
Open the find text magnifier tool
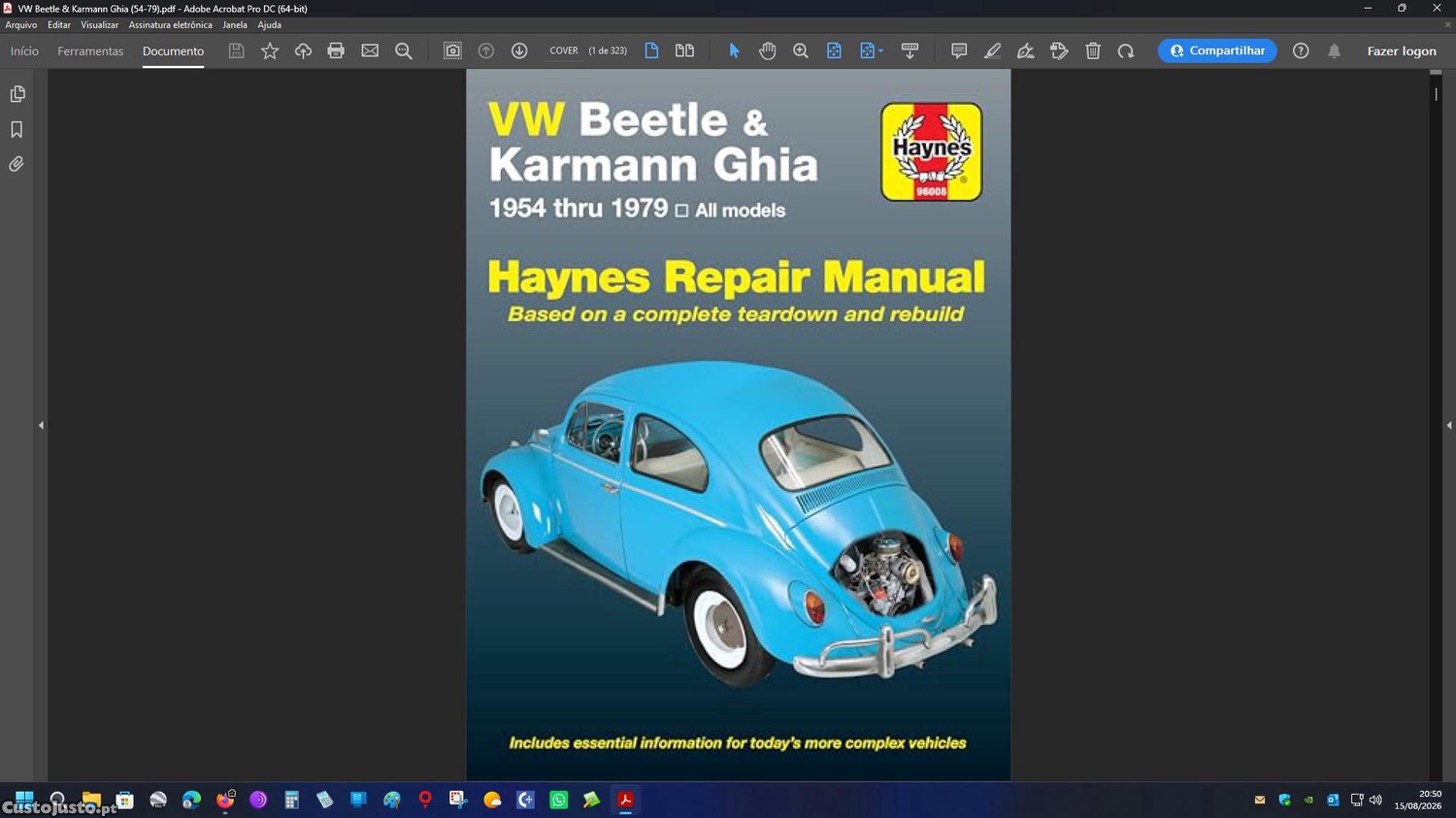[x=404, y=50]
